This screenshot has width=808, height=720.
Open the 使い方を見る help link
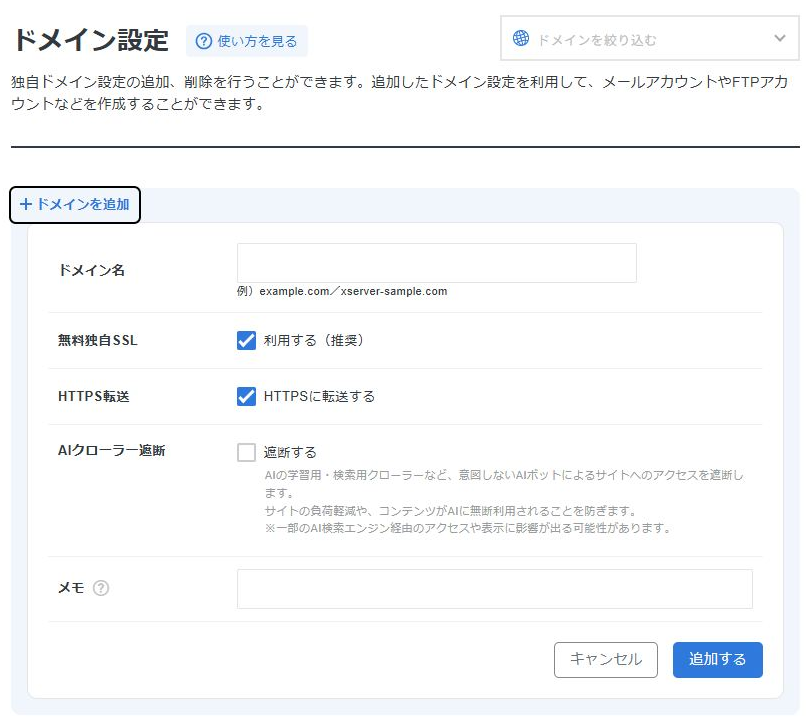point(257,41)
